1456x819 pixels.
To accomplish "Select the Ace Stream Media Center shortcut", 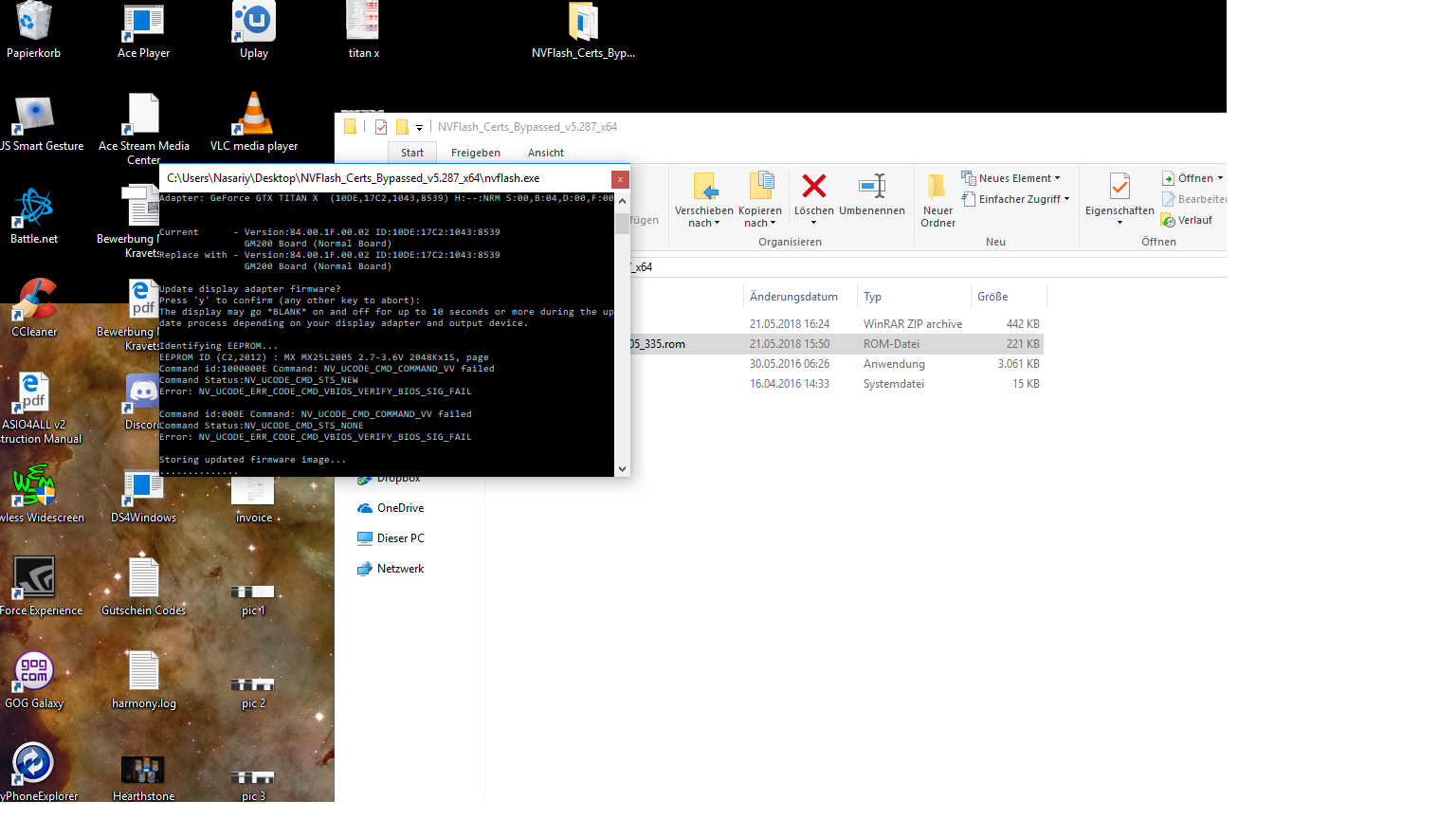I will point(143,128).
